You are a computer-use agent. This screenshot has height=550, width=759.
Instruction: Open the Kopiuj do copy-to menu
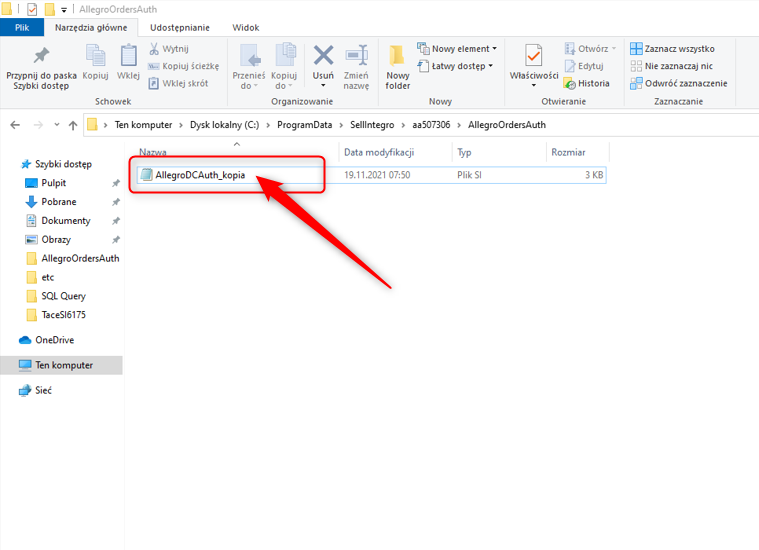coord(284,68)
